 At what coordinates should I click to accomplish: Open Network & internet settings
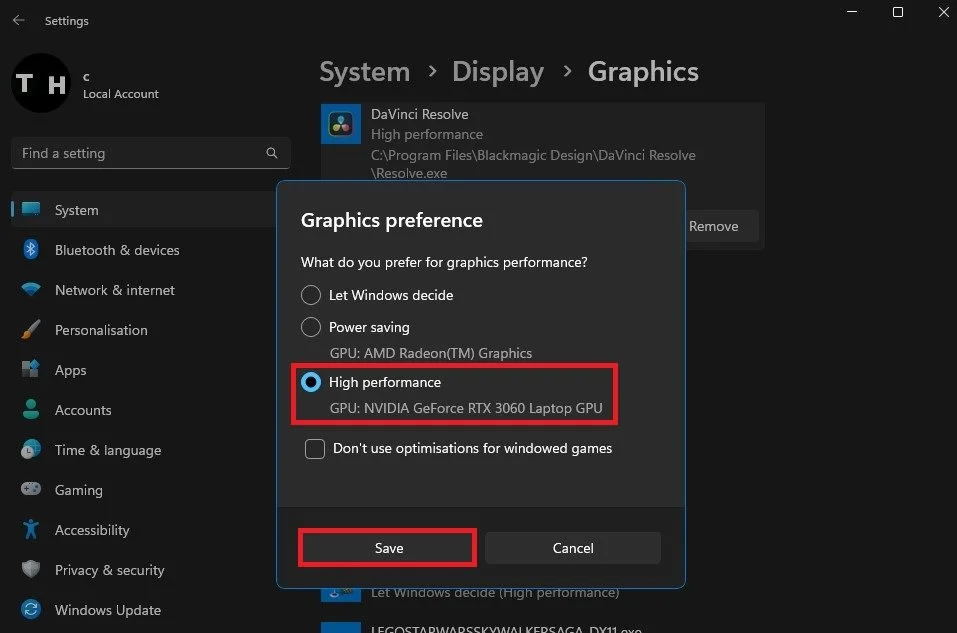point(31,290)
